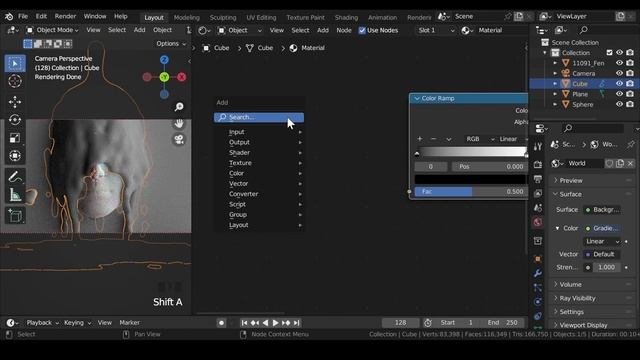Open the Render properties tab
640x360 pixels.
tap(538, 164)
